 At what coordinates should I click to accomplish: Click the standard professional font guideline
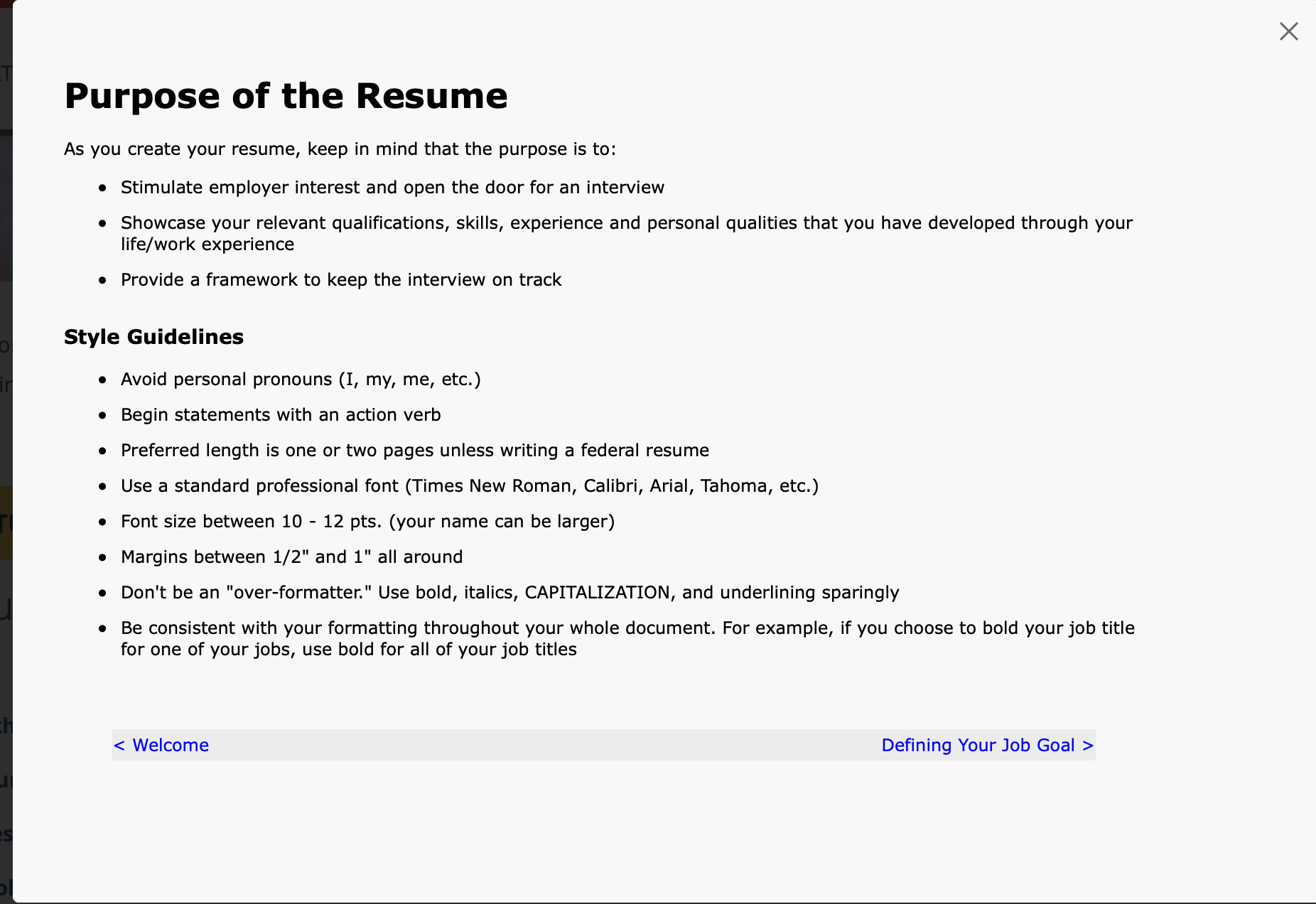coord(470,485)
